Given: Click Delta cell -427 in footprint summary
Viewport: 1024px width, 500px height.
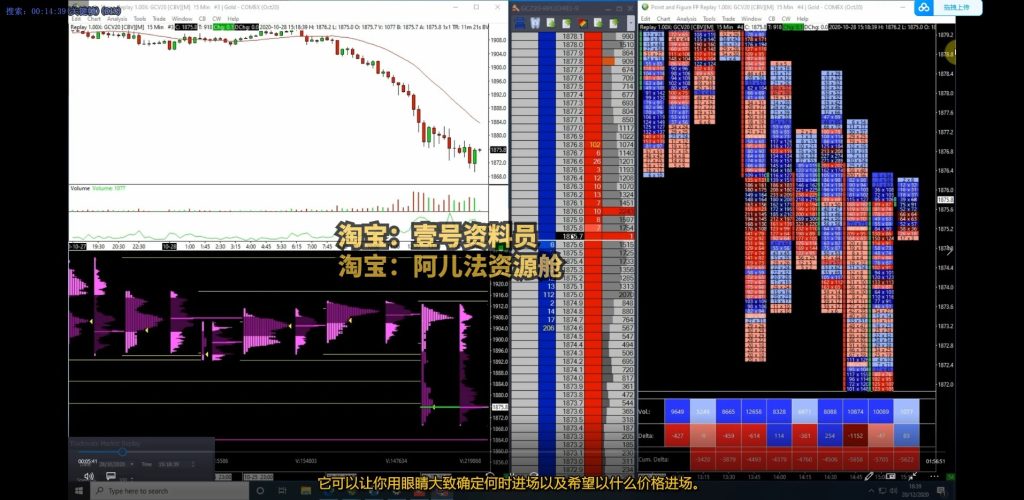Looking at the screenshot, I should (677, 435).
